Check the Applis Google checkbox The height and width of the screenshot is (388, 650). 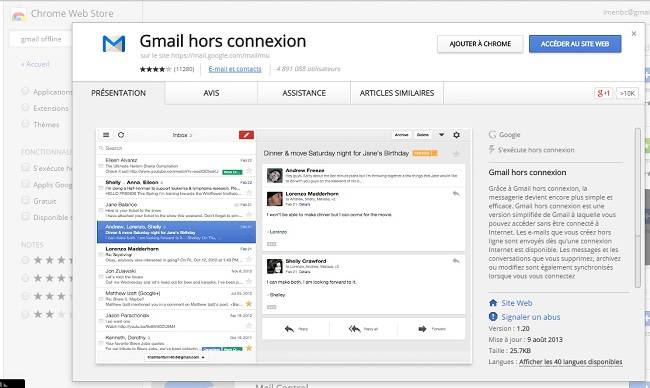(x=25, y=184)
